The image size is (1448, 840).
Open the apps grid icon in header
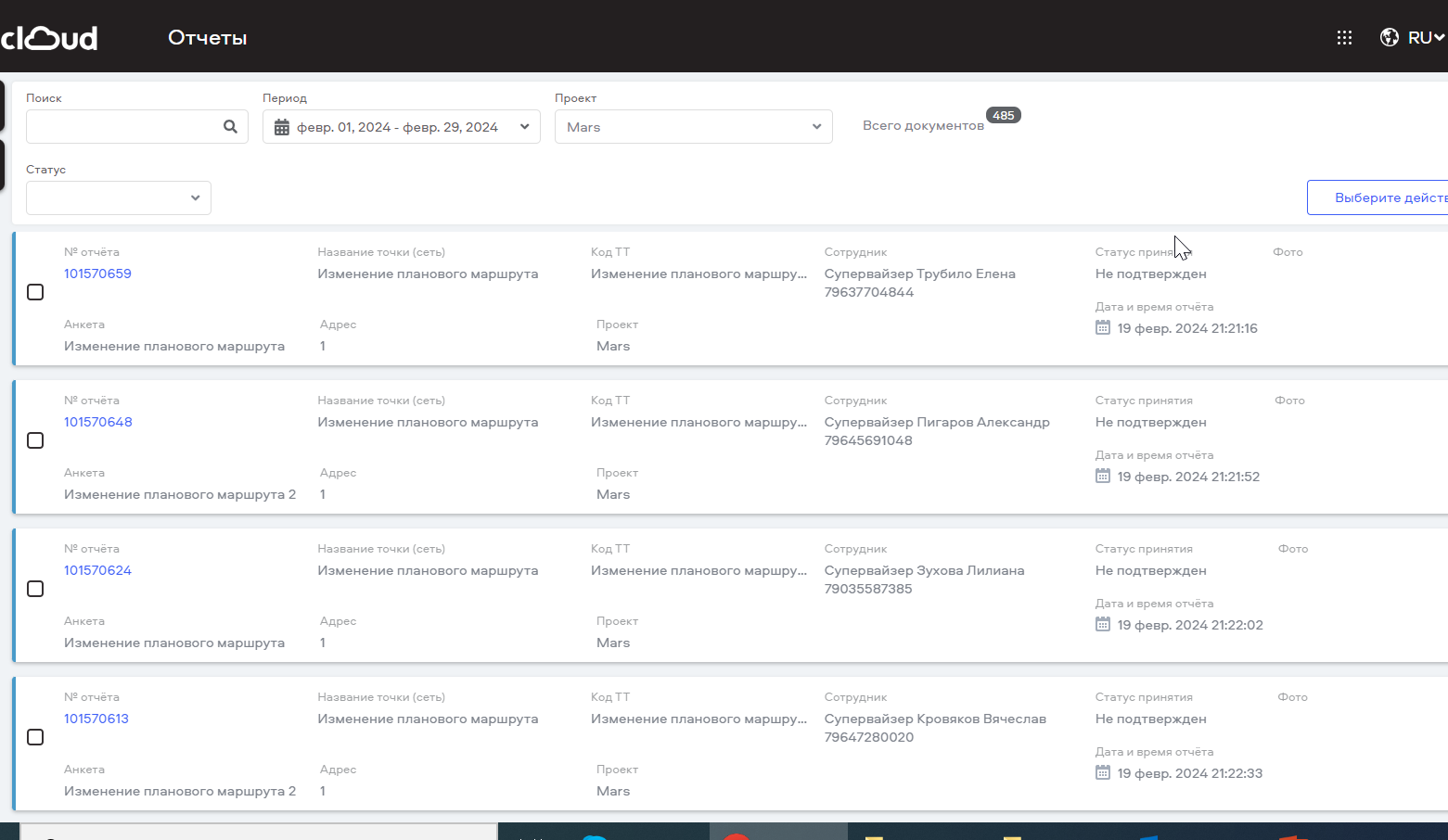pos(1344,38)
